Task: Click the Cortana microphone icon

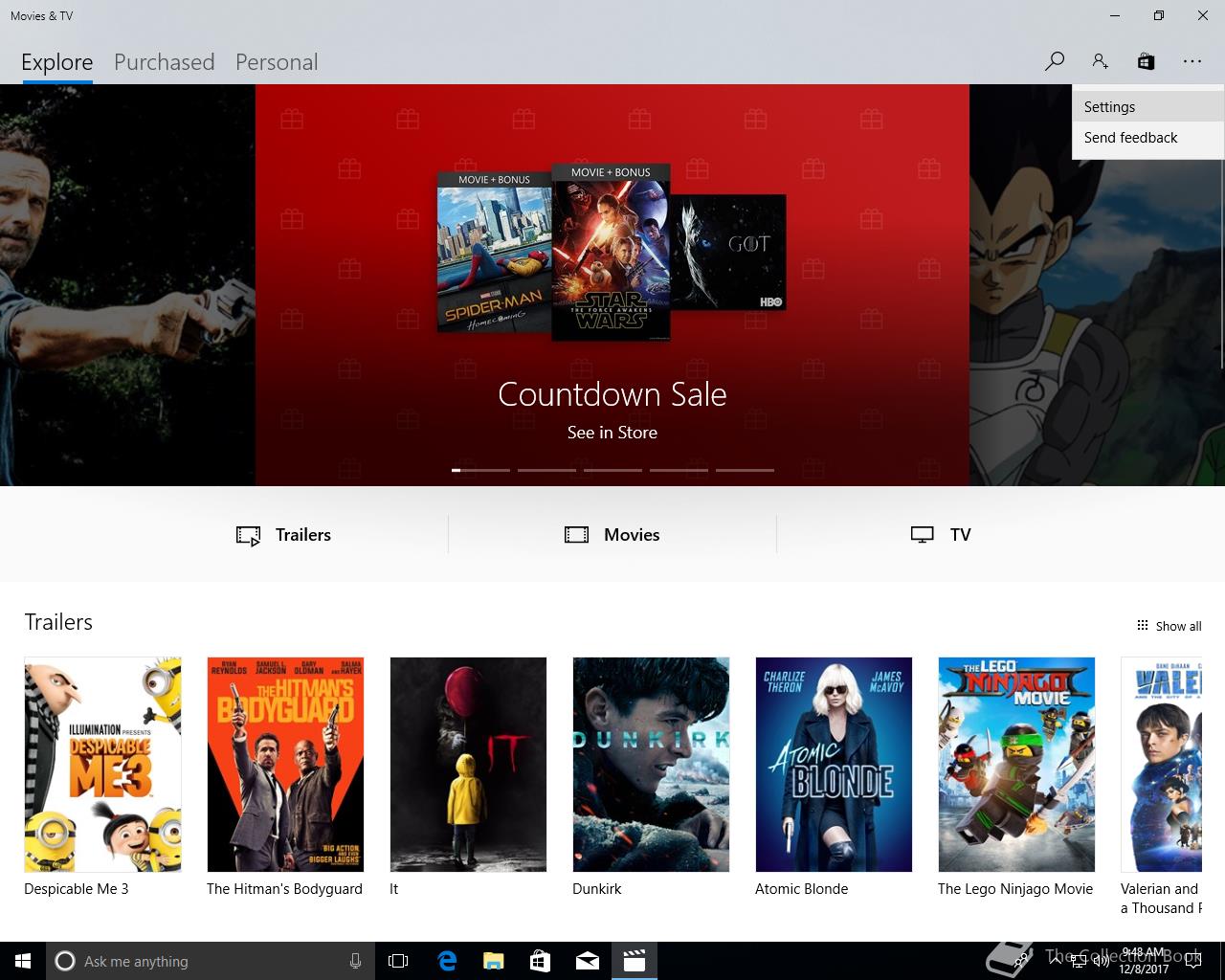Action: 355,961
